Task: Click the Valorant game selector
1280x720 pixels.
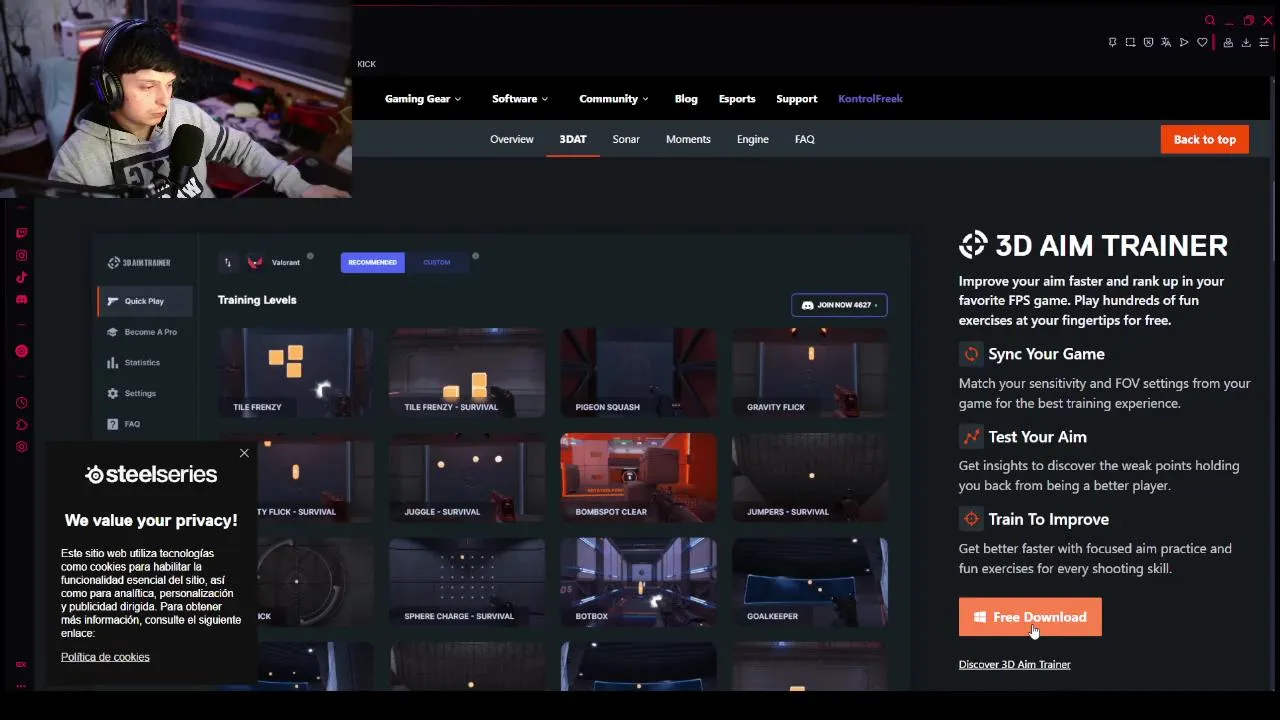Action: [x=274, y=262]
